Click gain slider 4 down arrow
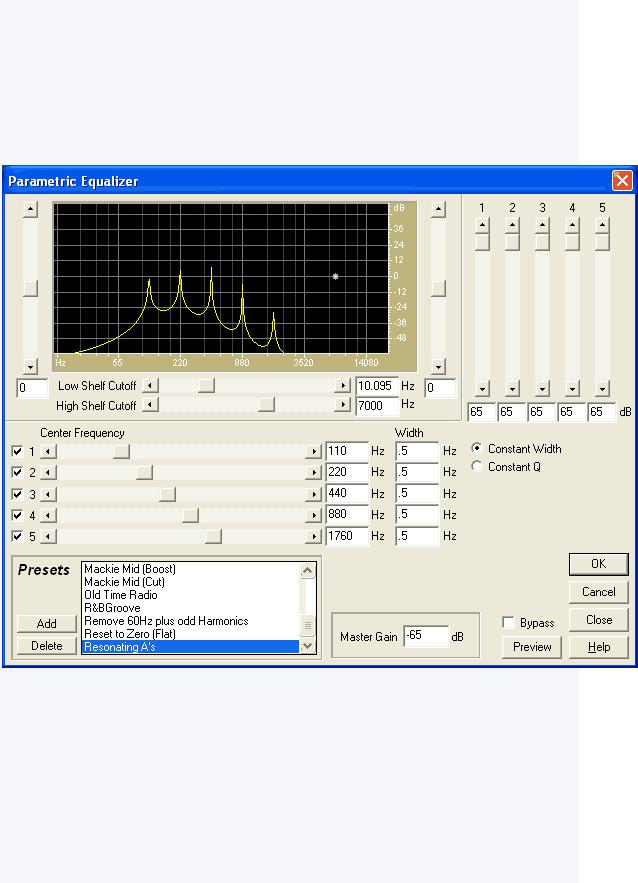Image resolution: width=638 pixels, height=883 pixels. tap(572, 389)
